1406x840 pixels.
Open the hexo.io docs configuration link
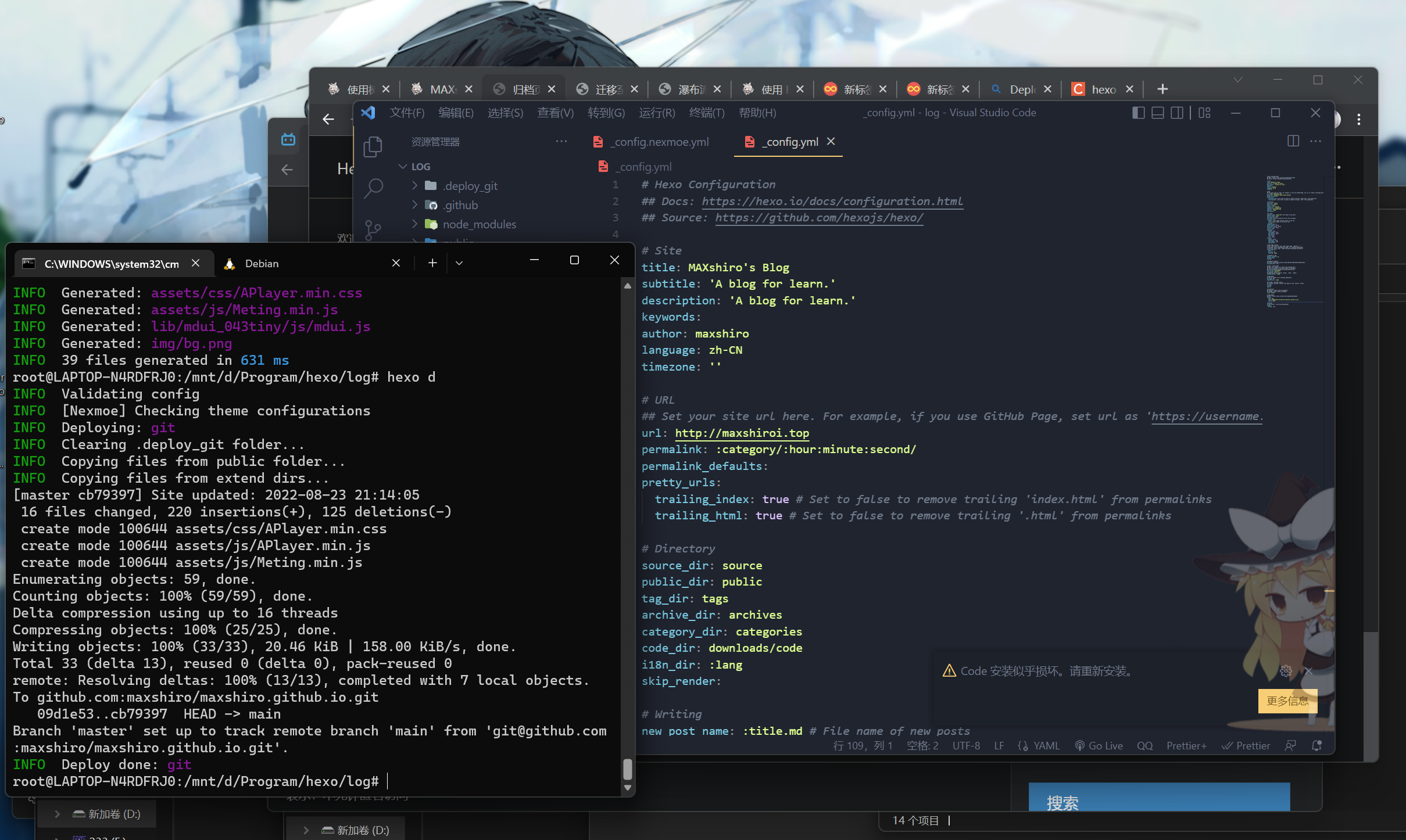(x=832, y=201)
